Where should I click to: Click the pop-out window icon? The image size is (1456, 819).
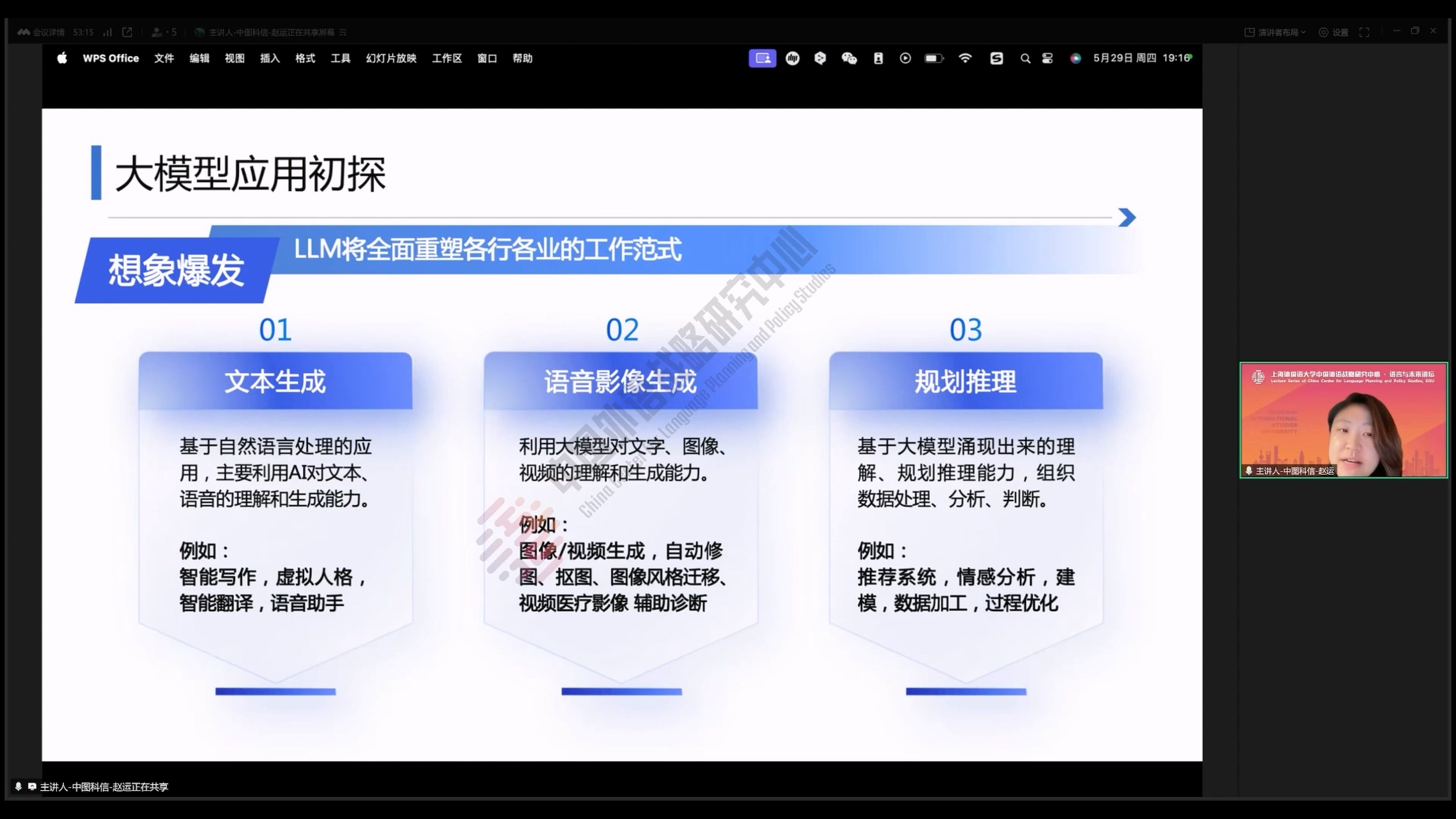click(127, 32)
